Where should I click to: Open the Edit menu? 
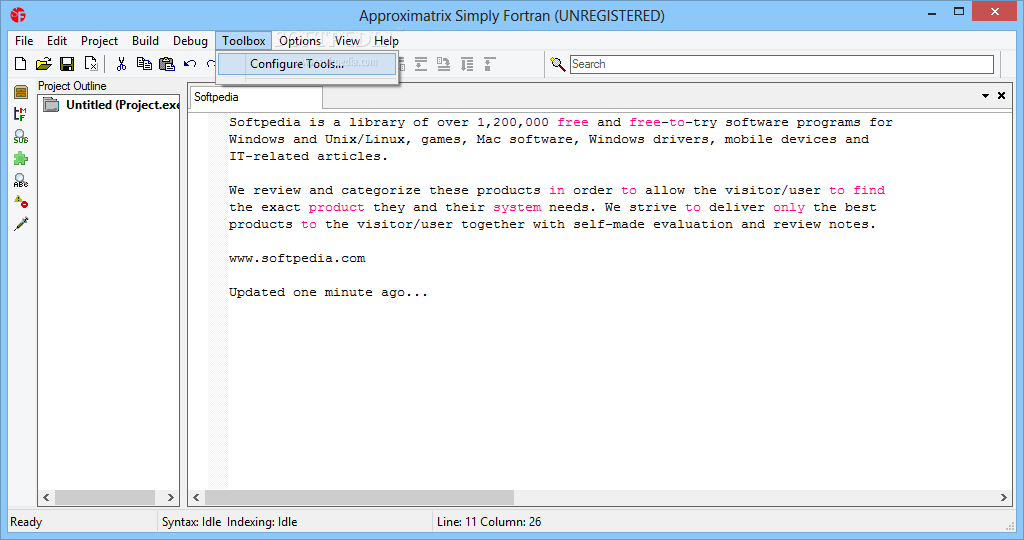[x=57, y=40]
